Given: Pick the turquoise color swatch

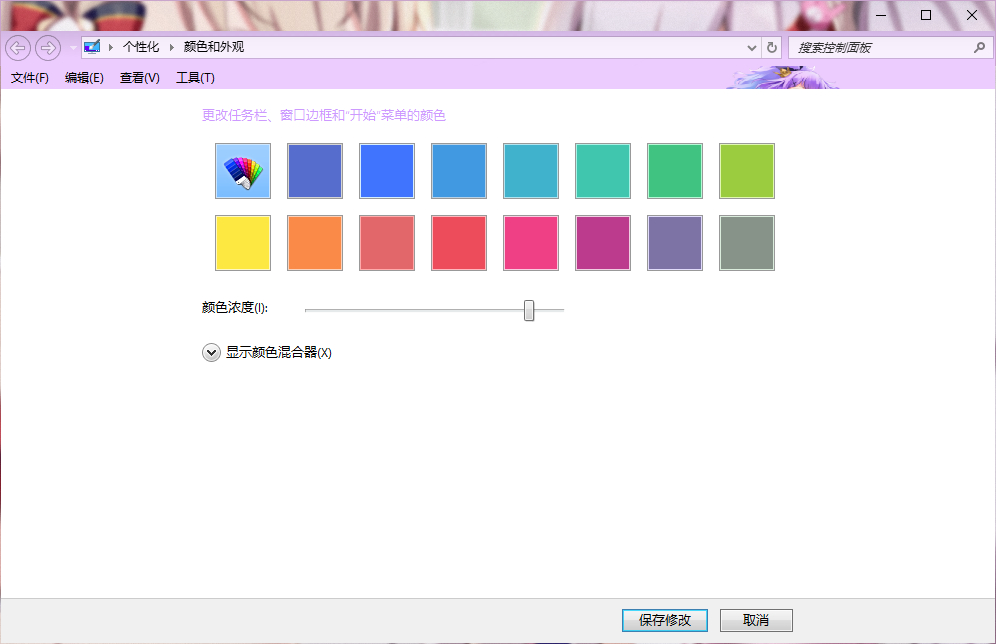Looking at the screenshot, I should 603,171.
